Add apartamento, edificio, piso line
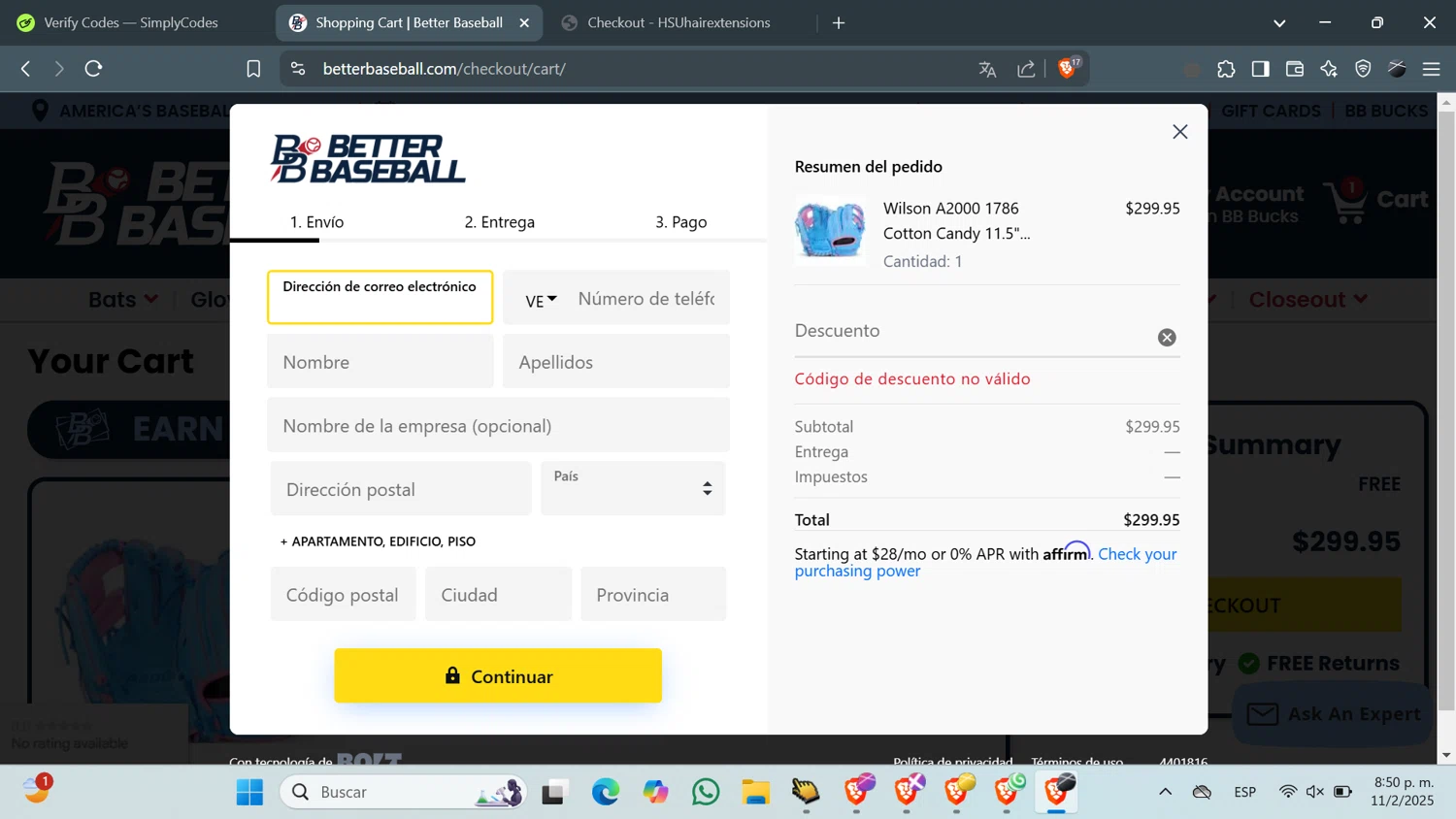 click(x=378, y=541)
